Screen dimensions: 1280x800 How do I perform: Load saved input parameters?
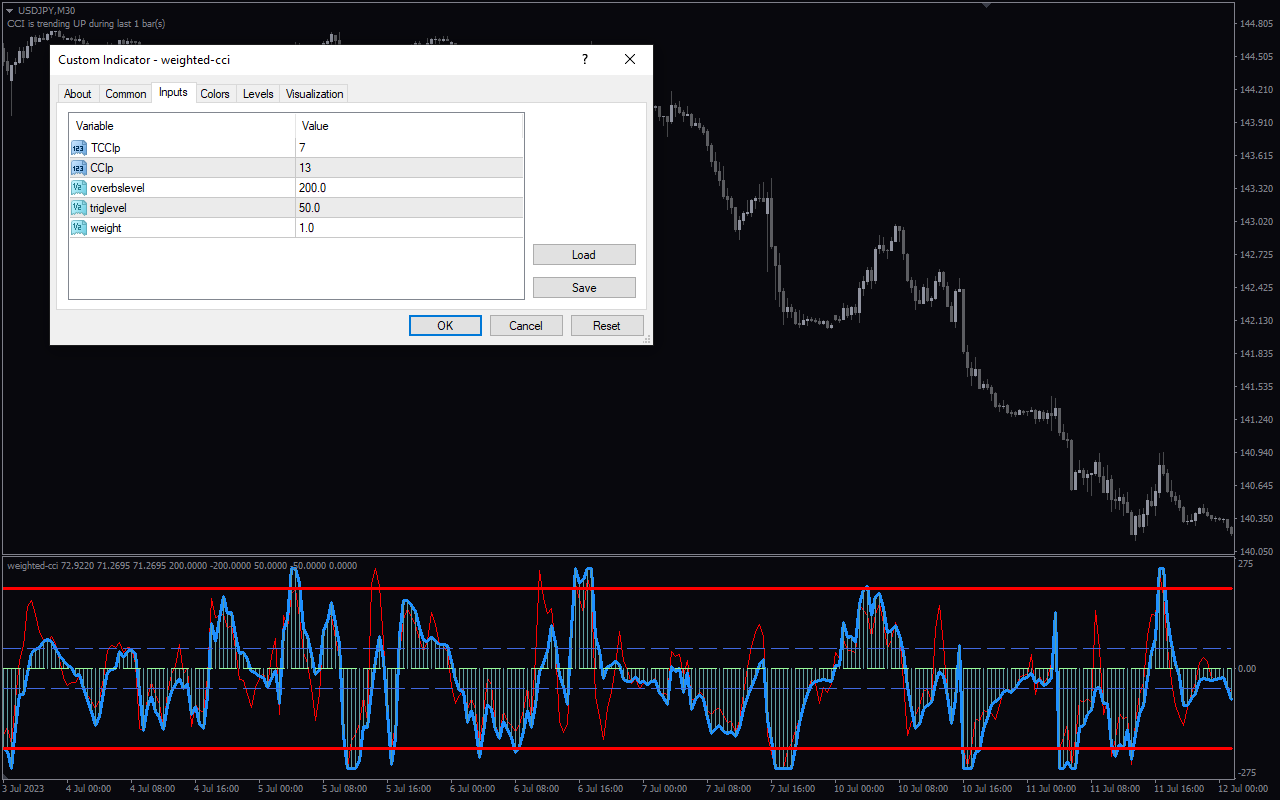pos(584,255)
